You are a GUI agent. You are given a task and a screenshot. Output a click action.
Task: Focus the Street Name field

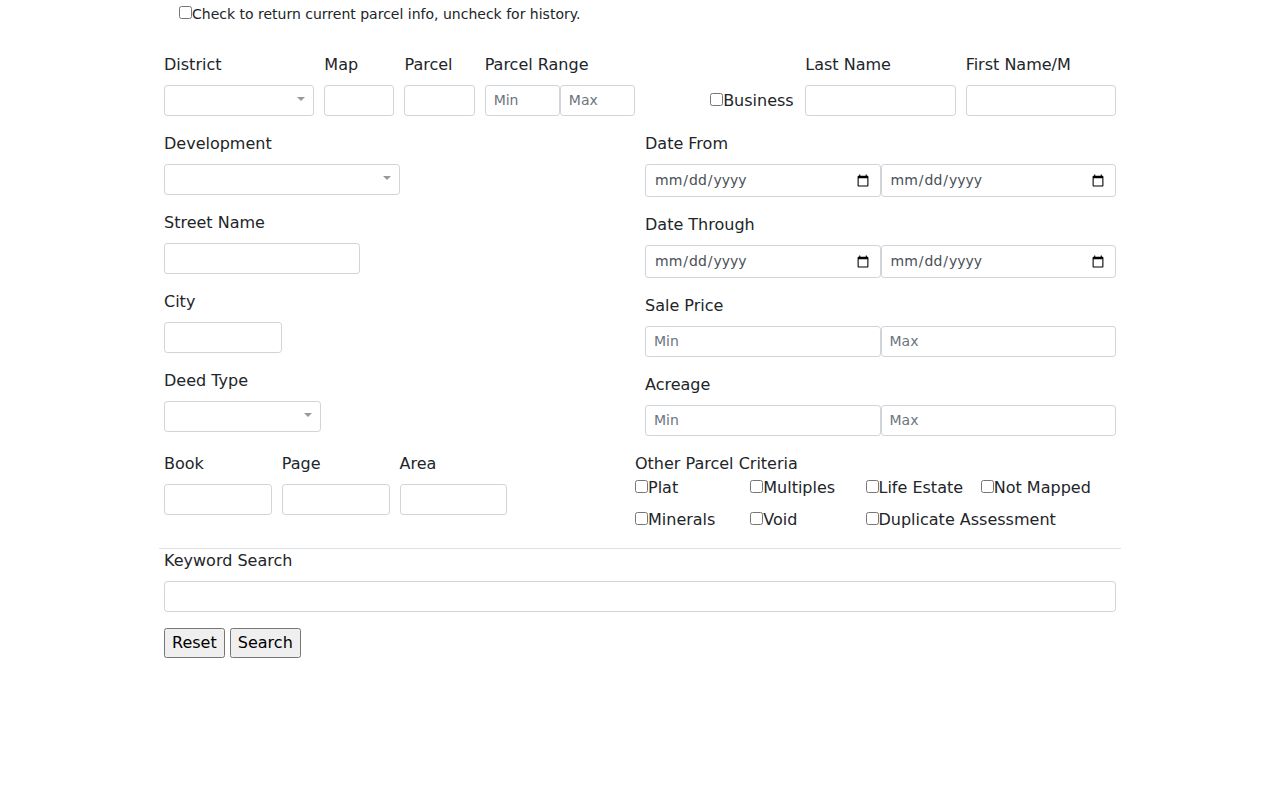[262, 259]
